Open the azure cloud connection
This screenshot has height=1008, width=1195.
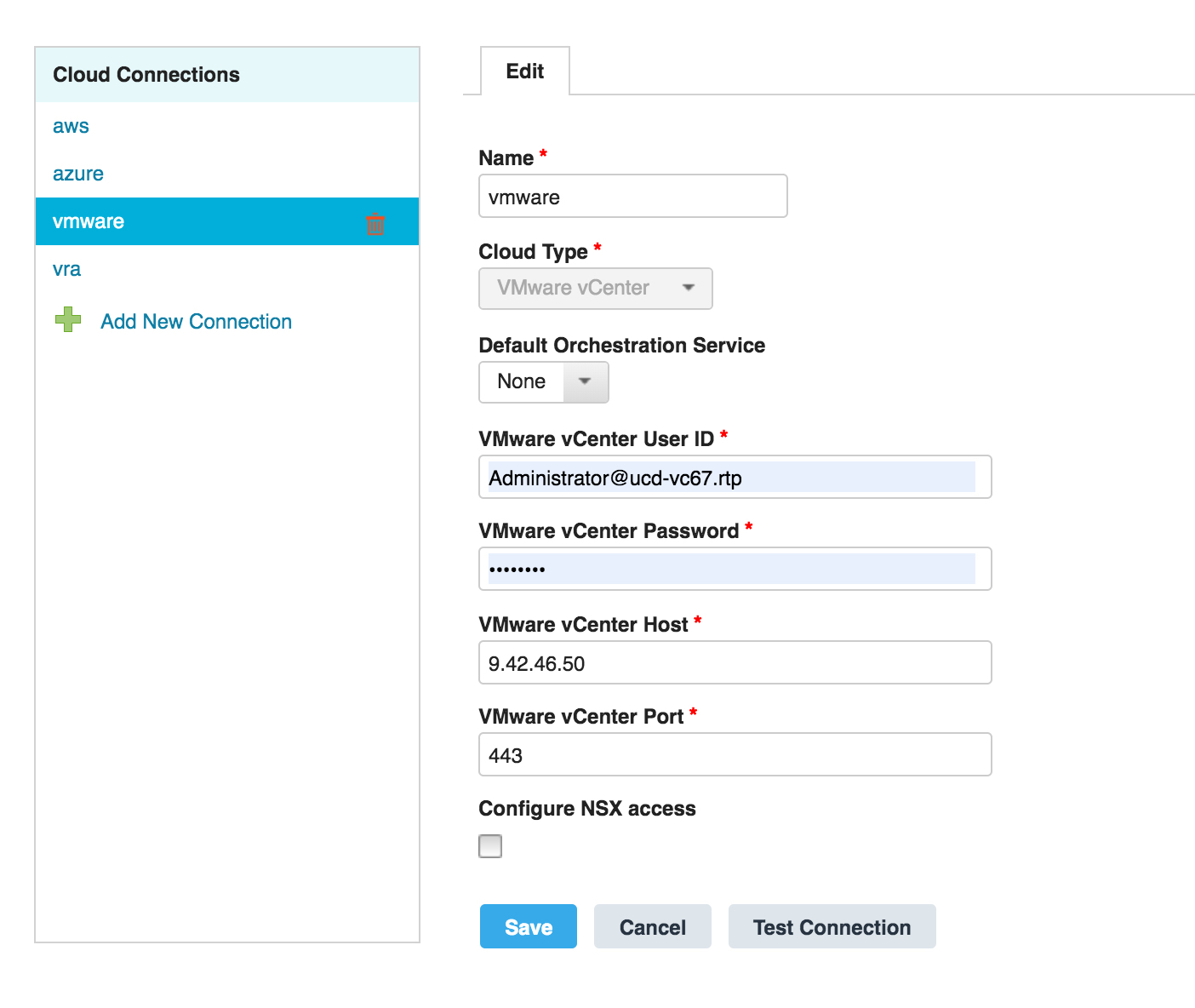(x=78, y=174)
